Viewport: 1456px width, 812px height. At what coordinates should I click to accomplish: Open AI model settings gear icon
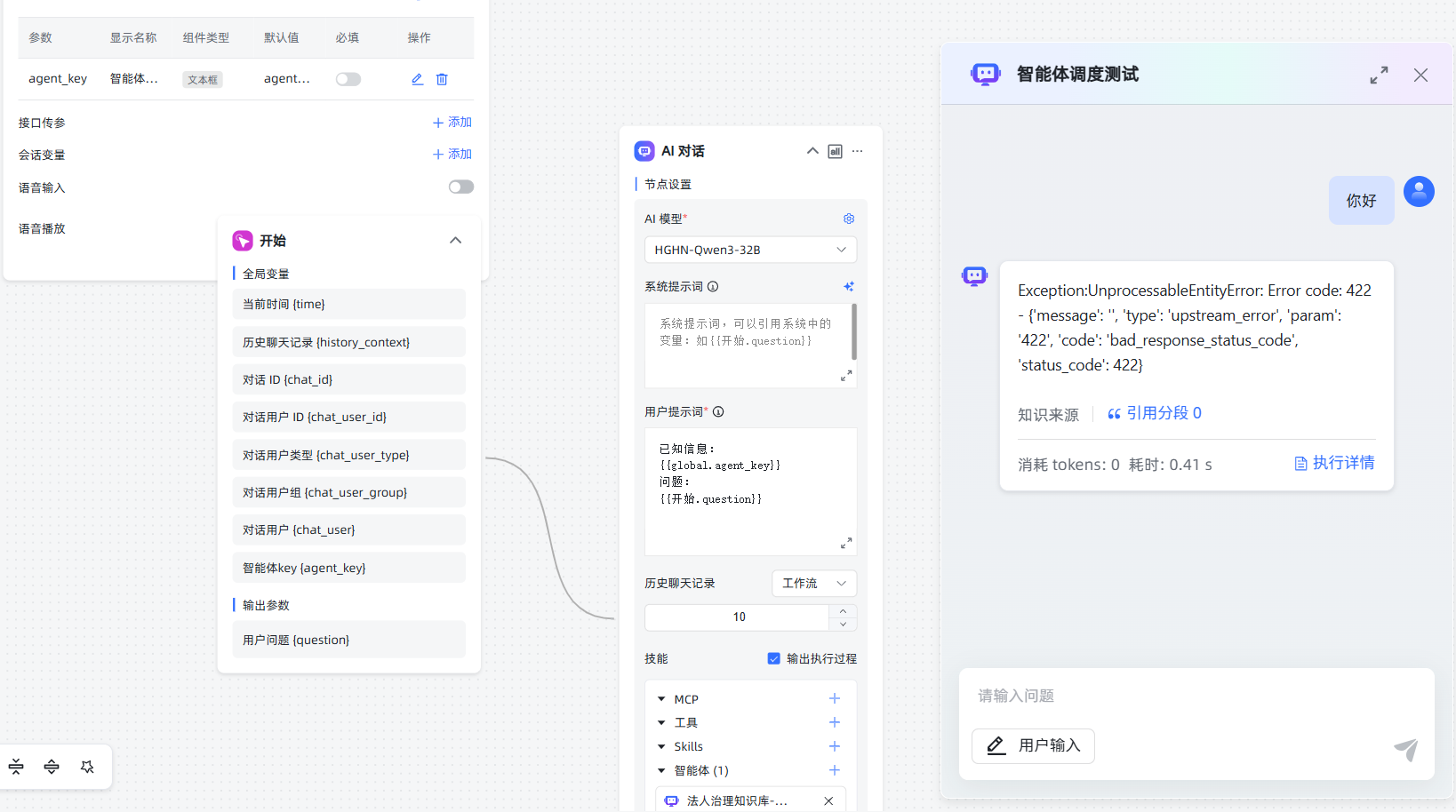point(848,219)
